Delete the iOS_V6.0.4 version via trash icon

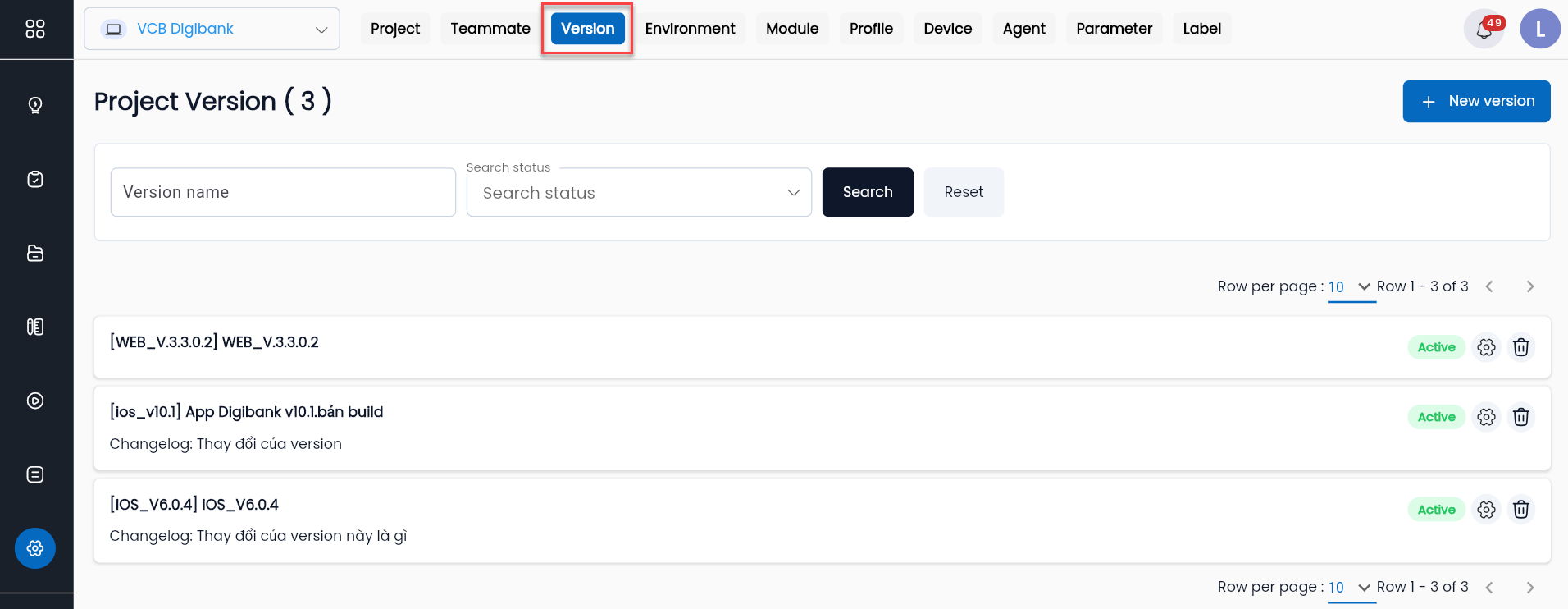pyautogui.click(x=1520, y=510)
